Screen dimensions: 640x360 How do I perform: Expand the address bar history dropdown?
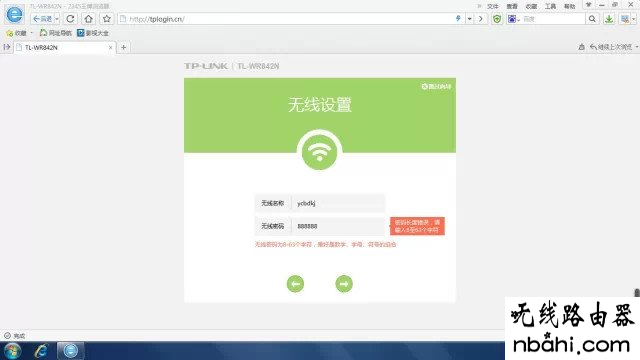point(469,19)
